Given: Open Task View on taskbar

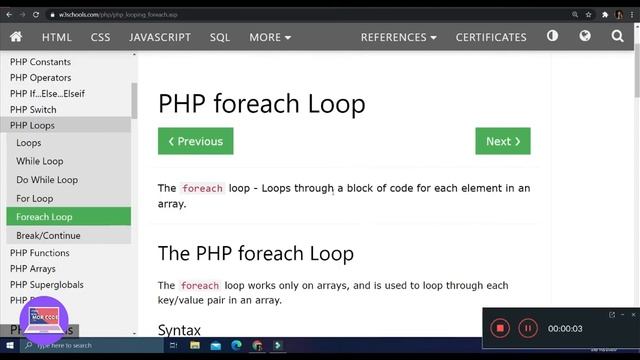Looking at the screenshot, I should [x=173, y=345].
